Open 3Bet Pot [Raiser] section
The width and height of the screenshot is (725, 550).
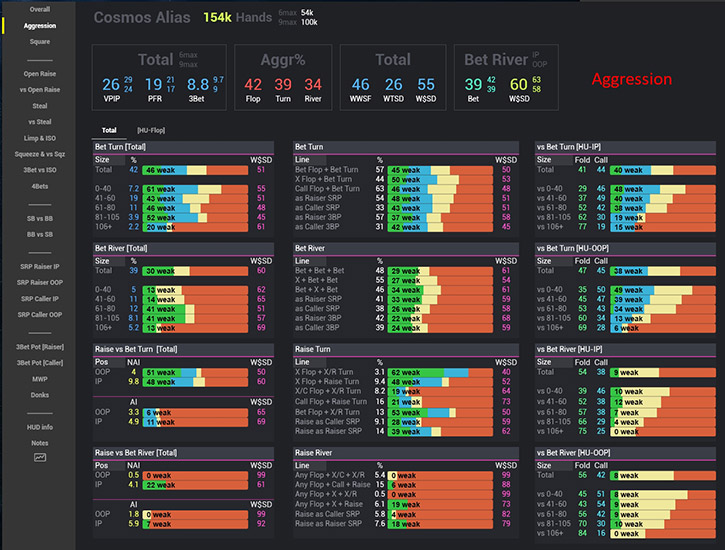(x=39, y=346)
